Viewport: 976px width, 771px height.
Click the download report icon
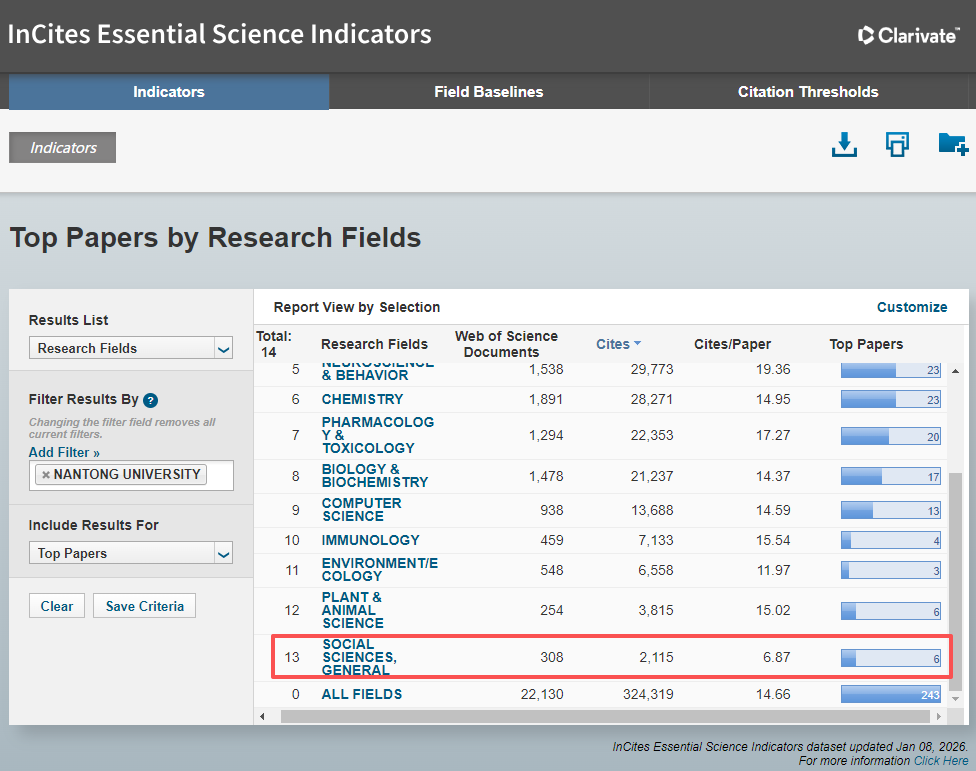pyautogui.click(x=845, y=145)
